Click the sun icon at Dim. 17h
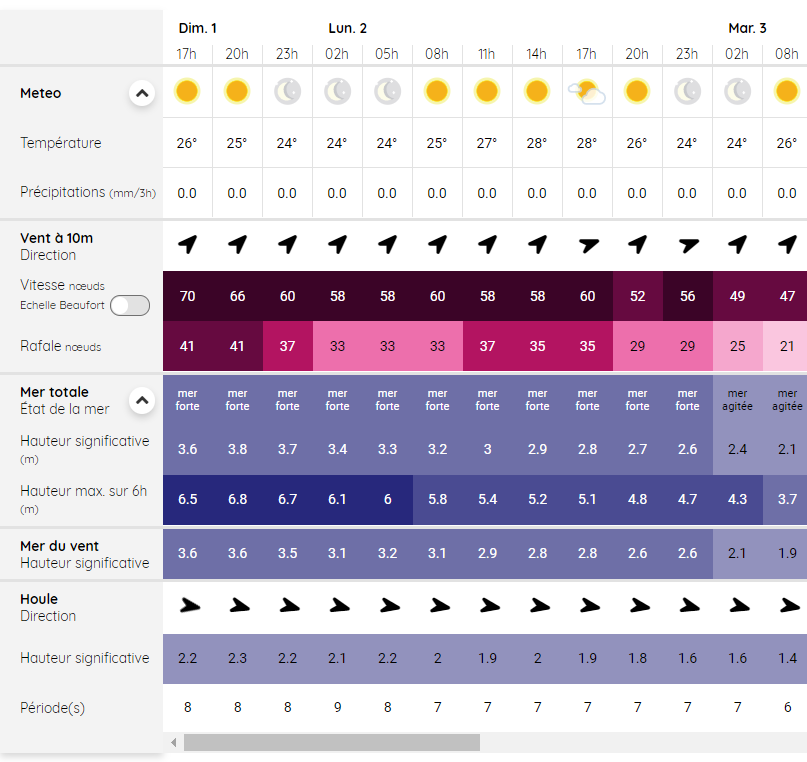807x762 pixels. (187, 91)
